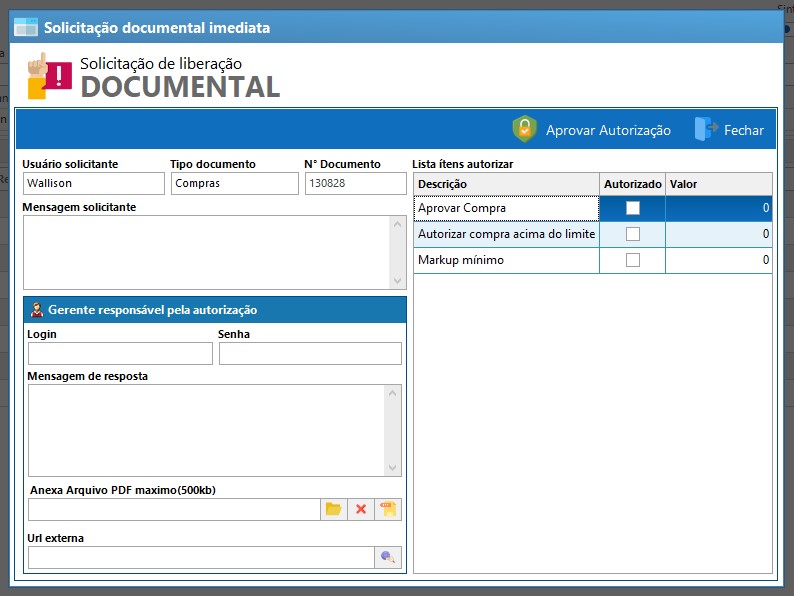Remove attached PDF with red X
The image size is (794, 596).
click(361, 509)
